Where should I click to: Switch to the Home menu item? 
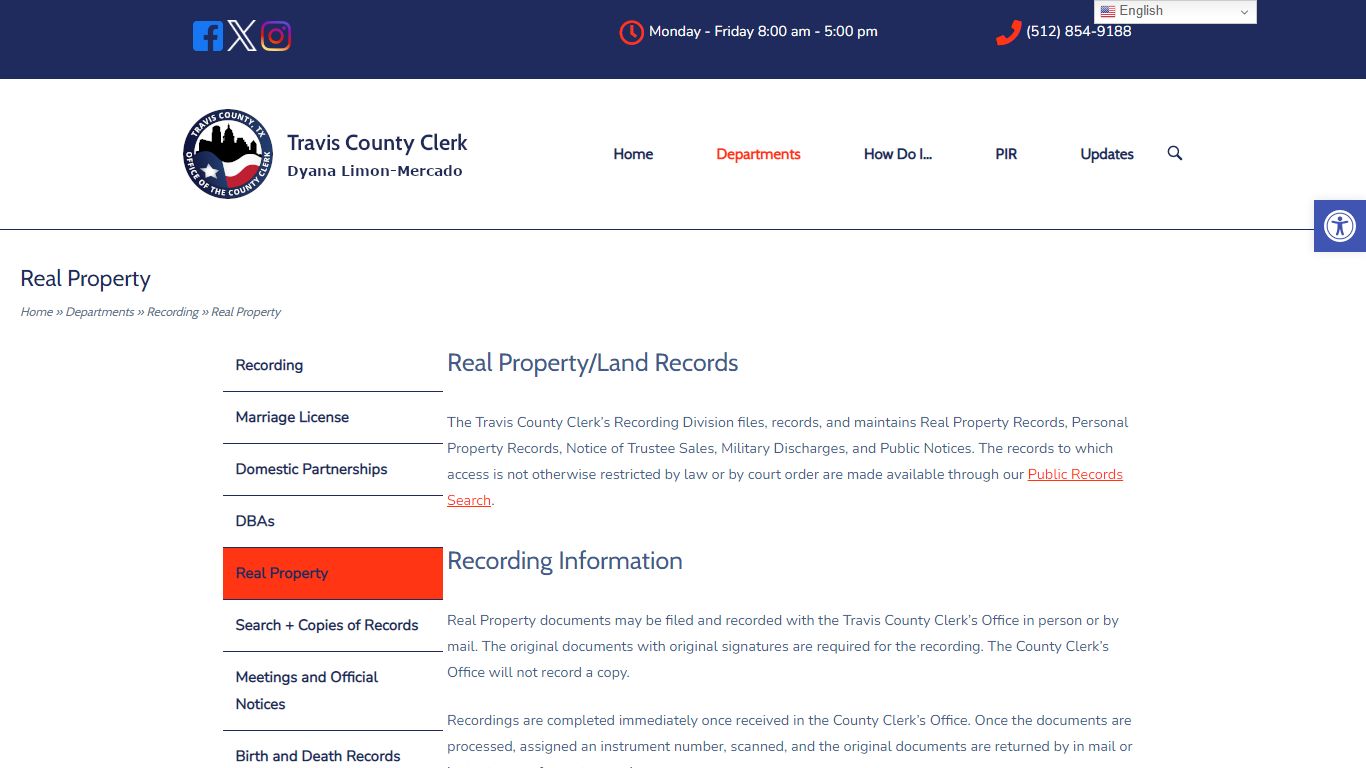pyautogui.click(x=632, y=154)
